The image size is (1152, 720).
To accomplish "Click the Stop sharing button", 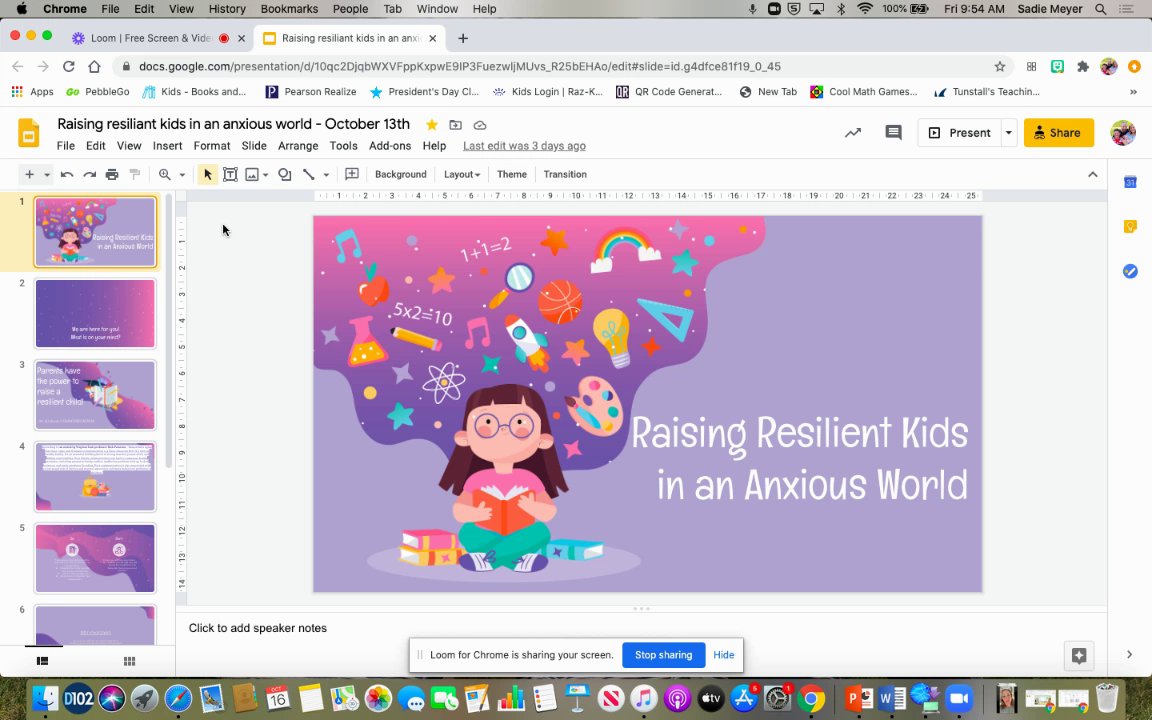I will tap(663, 655).
